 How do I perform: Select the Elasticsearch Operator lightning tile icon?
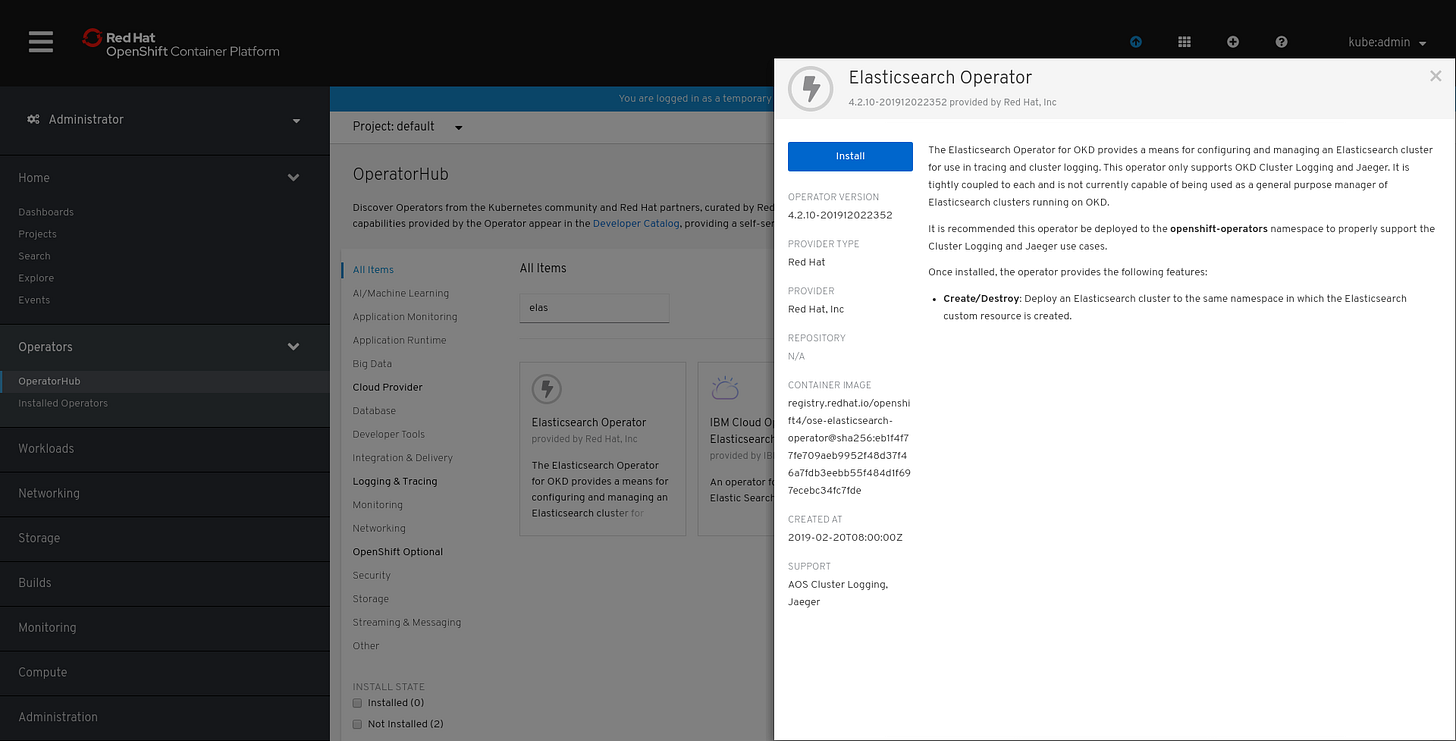click(546, 389)
